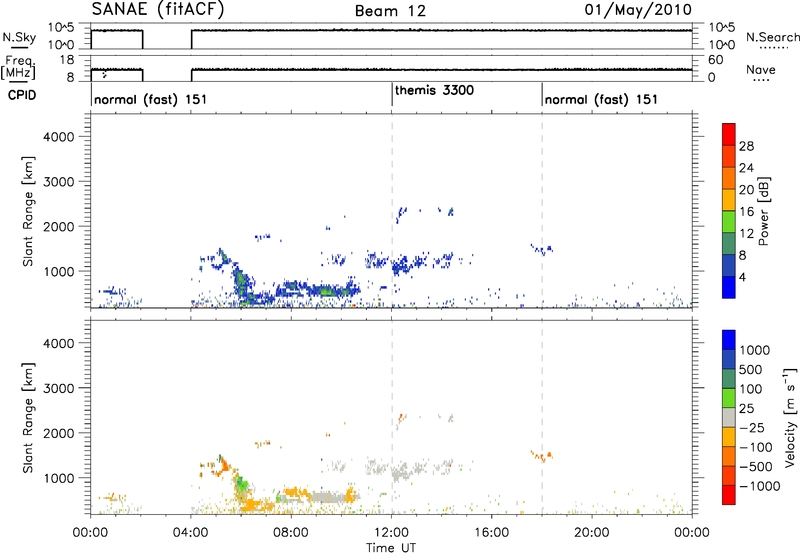Click the Time UT axis title
Viewport: 800px width, 554px height.
[x=391, y=548]
